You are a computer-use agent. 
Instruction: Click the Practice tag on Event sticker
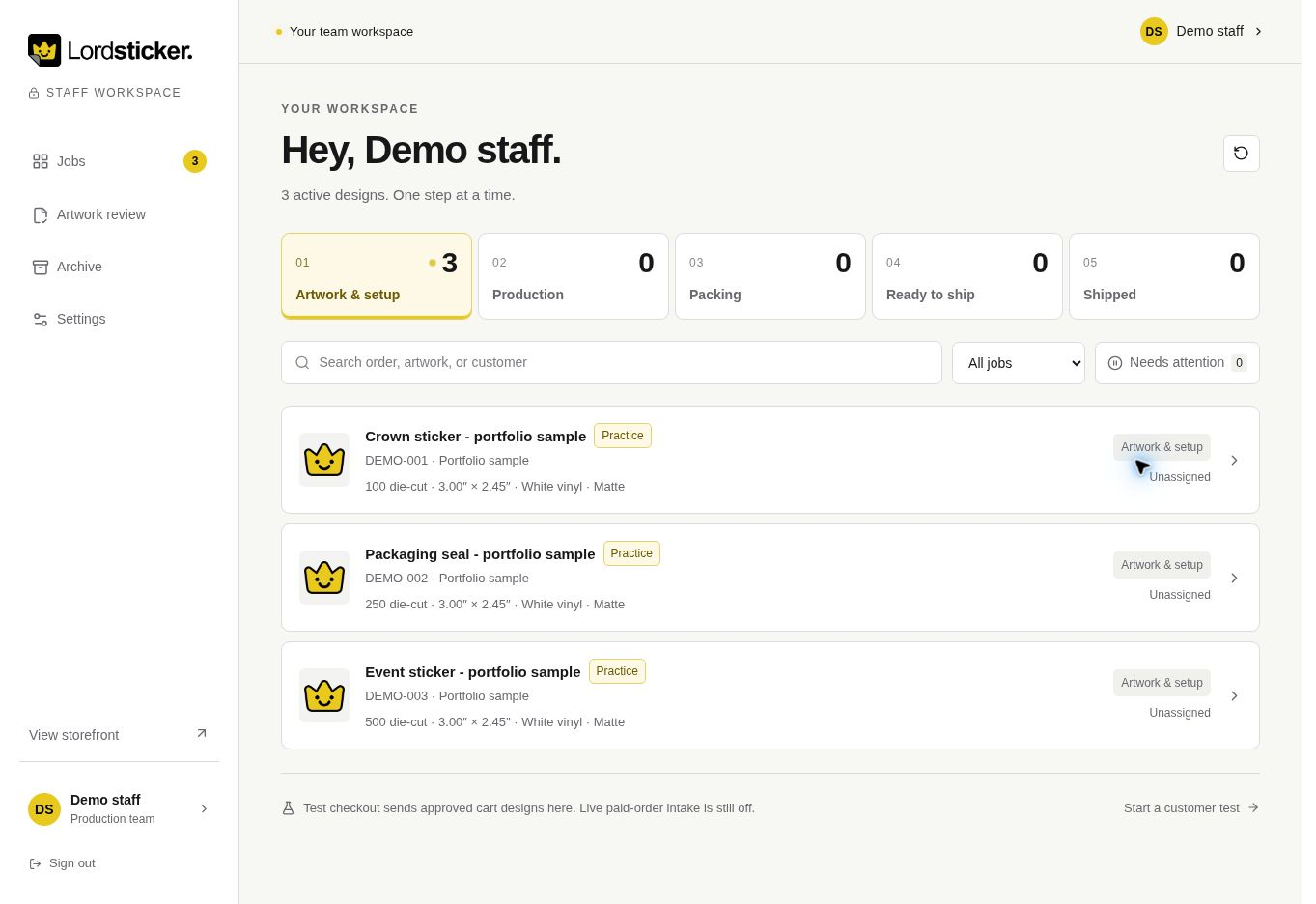pos(617,671)
